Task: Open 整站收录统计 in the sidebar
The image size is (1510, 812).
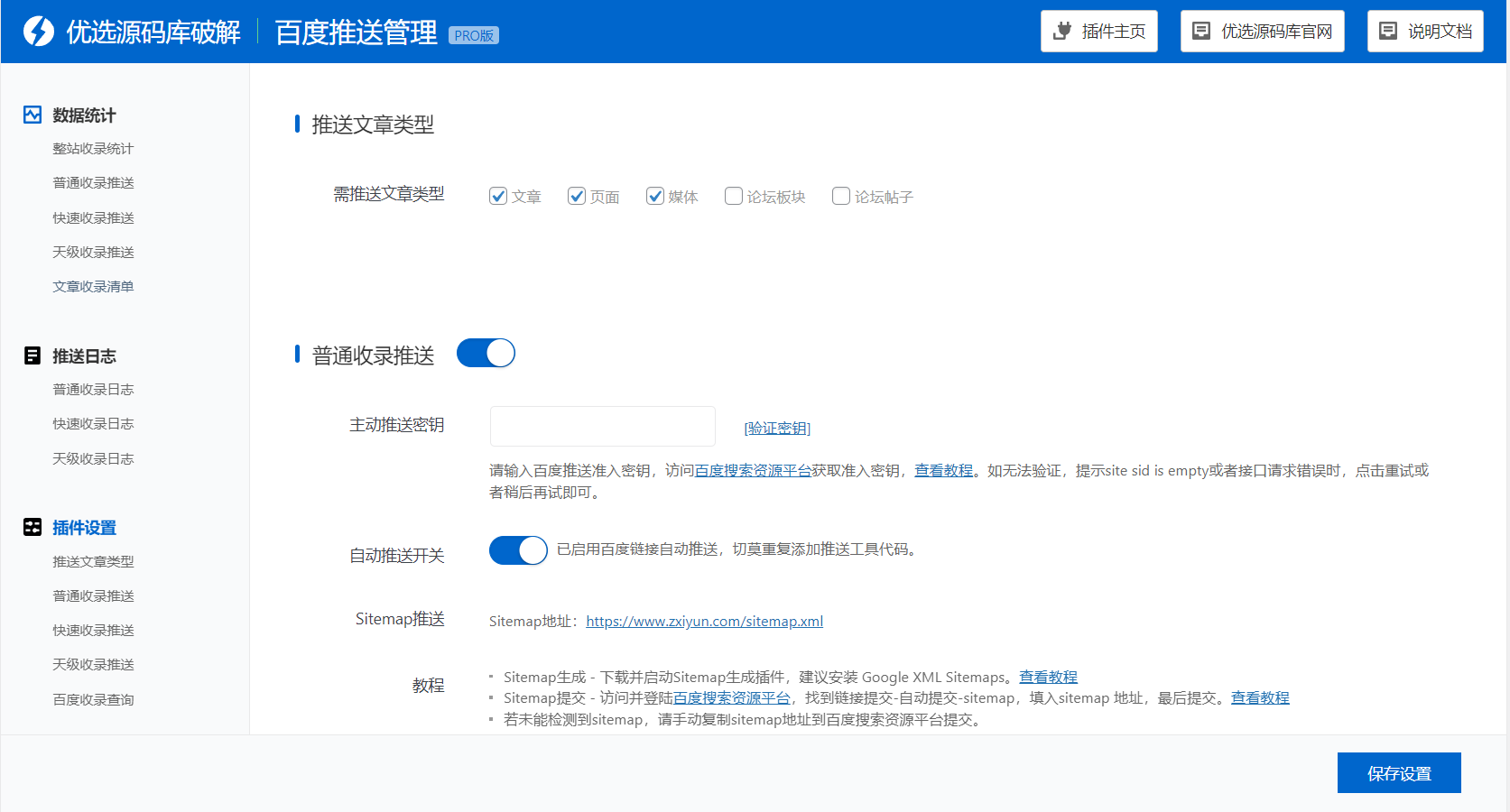Action: click(x=93, y=149)
